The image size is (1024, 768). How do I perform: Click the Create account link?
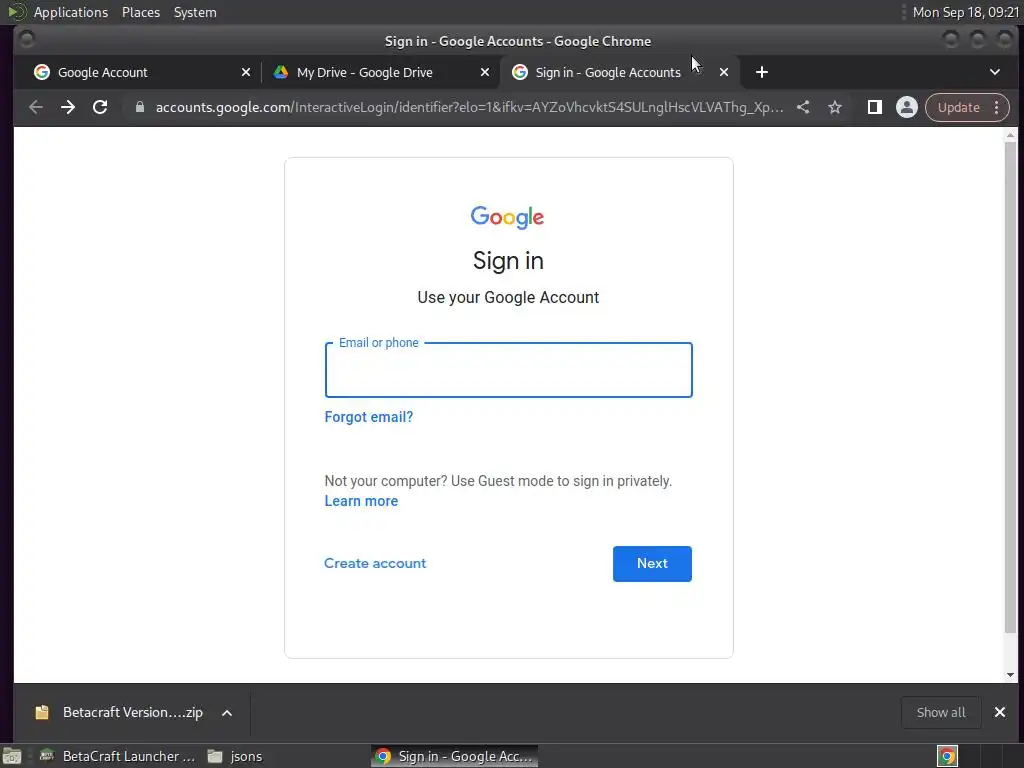pos(375,563)
